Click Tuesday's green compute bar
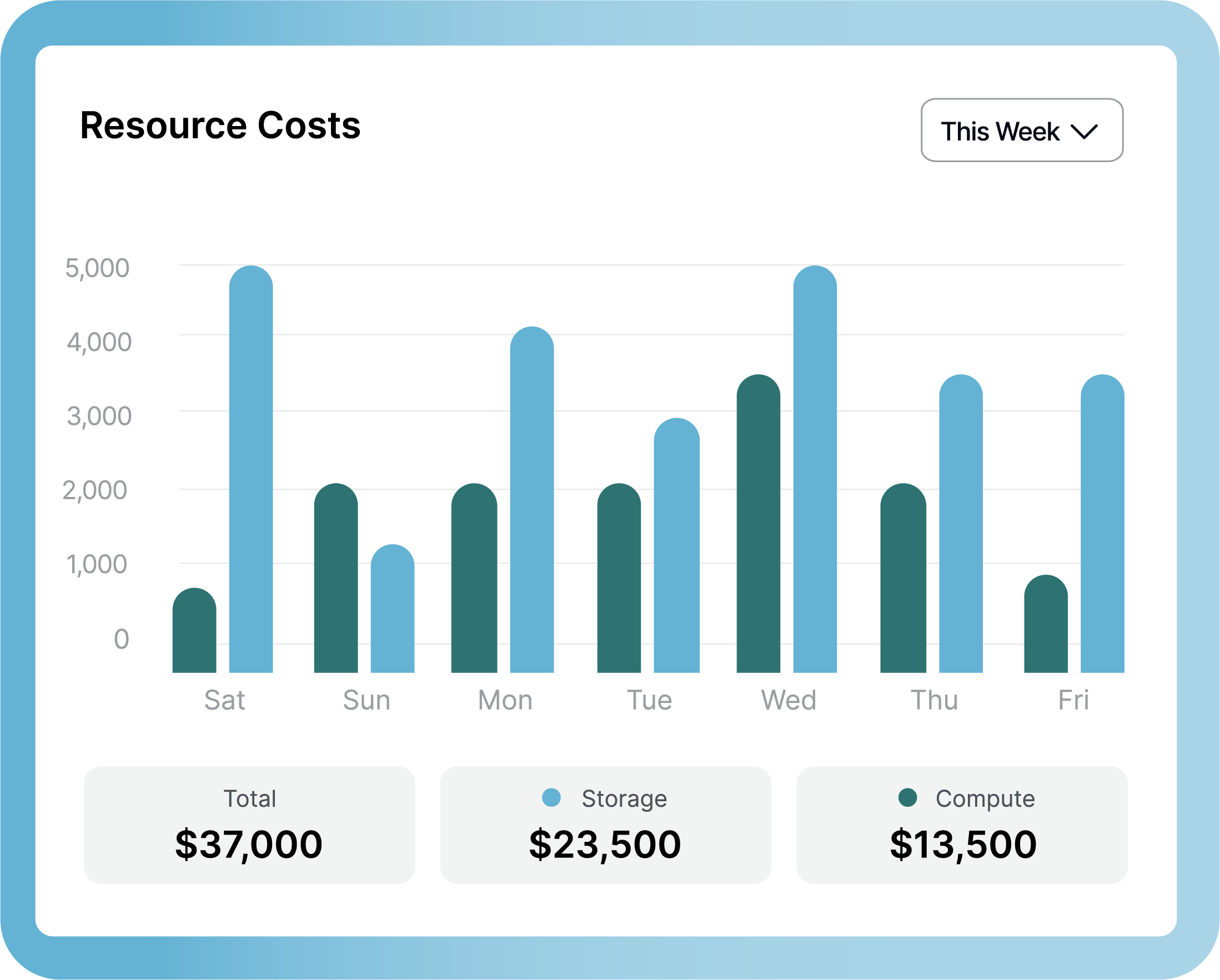Viewport: 1220px width, 980px height. pos(619,578)
